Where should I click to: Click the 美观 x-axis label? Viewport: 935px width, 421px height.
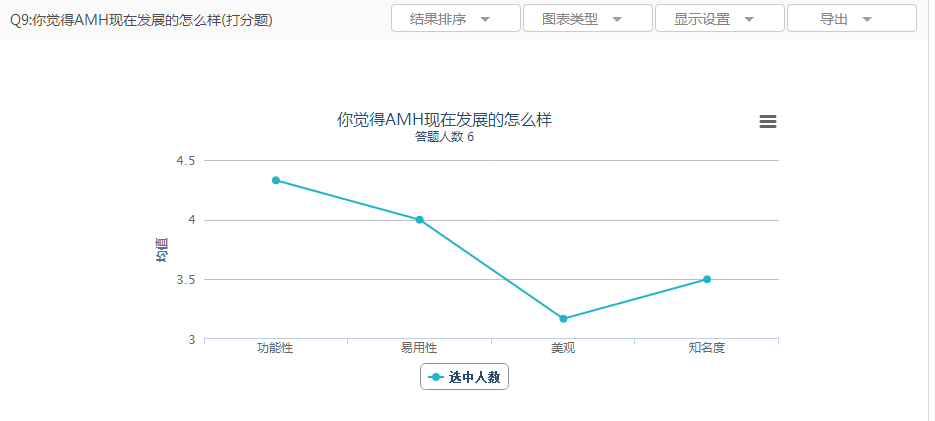click(x=563, y=348)
